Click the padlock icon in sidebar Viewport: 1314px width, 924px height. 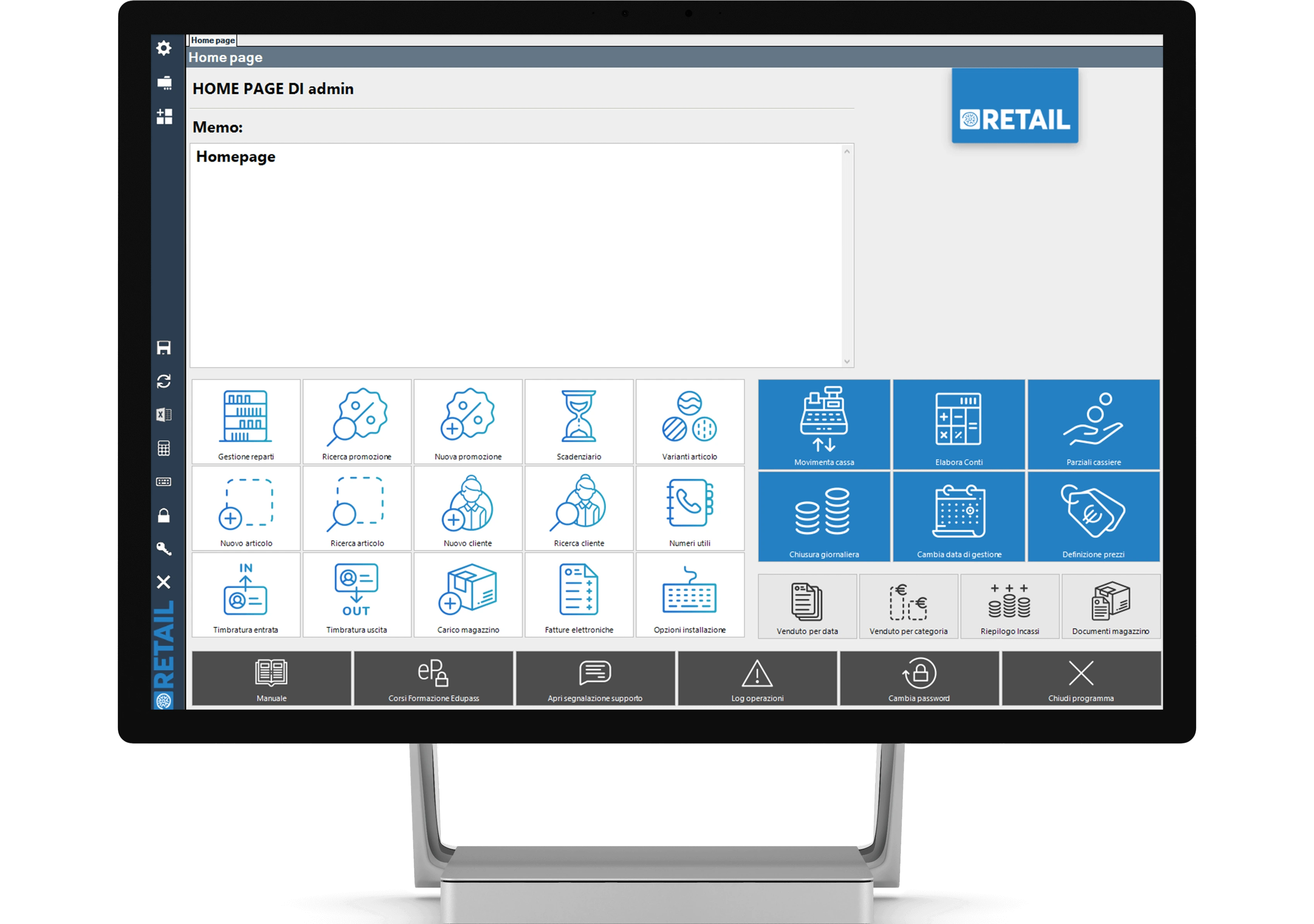point(164,515)
